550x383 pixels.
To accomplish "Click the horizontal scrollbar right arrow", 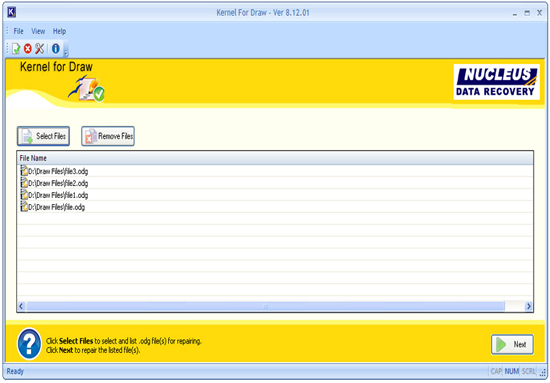I will [528, 306].
